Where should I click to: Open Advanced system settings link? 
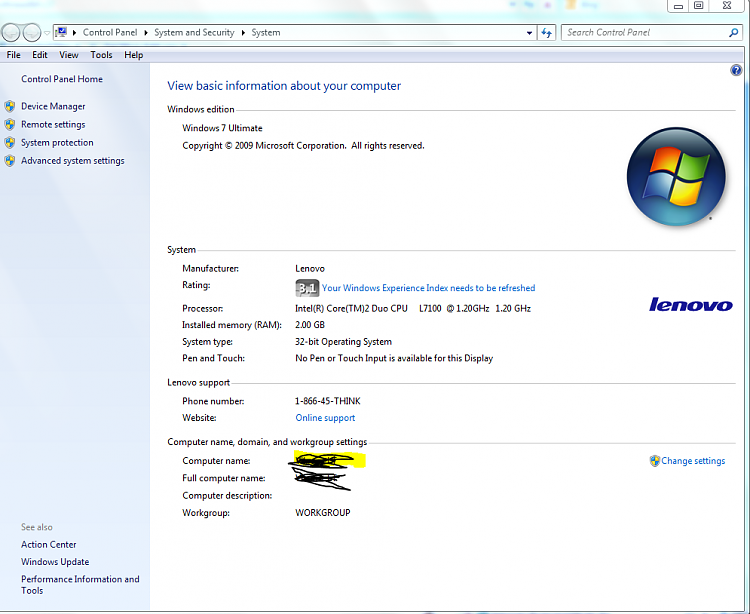[x=73, y=161]
